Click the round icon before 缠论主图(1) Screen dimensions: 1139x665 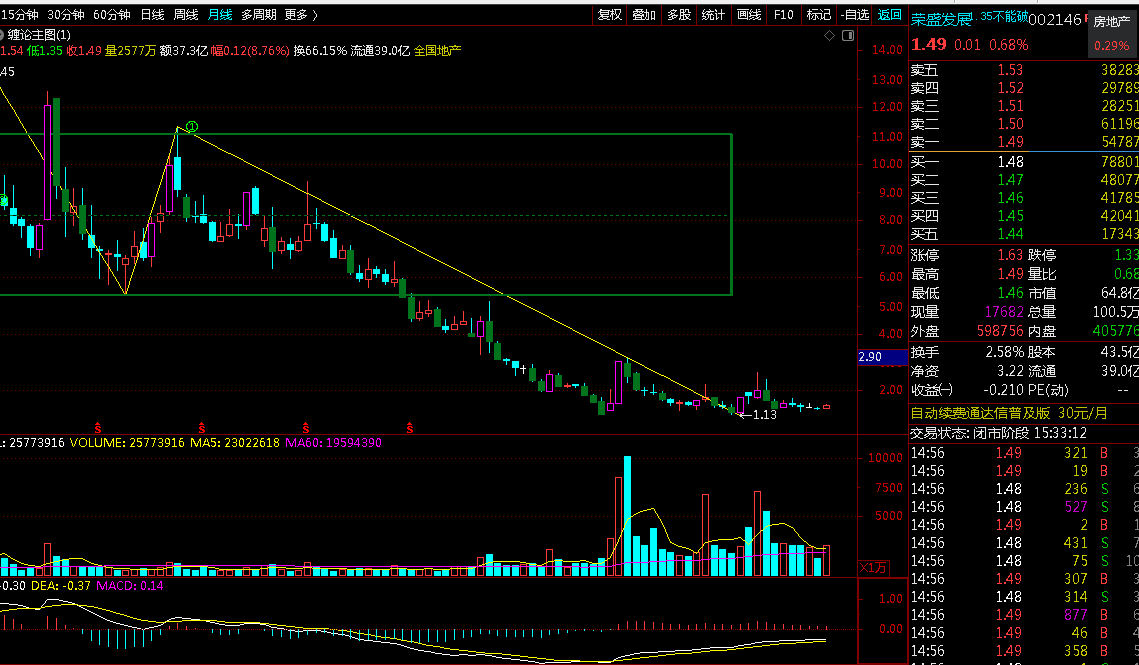pyautogui.click(x=2, y=35)
